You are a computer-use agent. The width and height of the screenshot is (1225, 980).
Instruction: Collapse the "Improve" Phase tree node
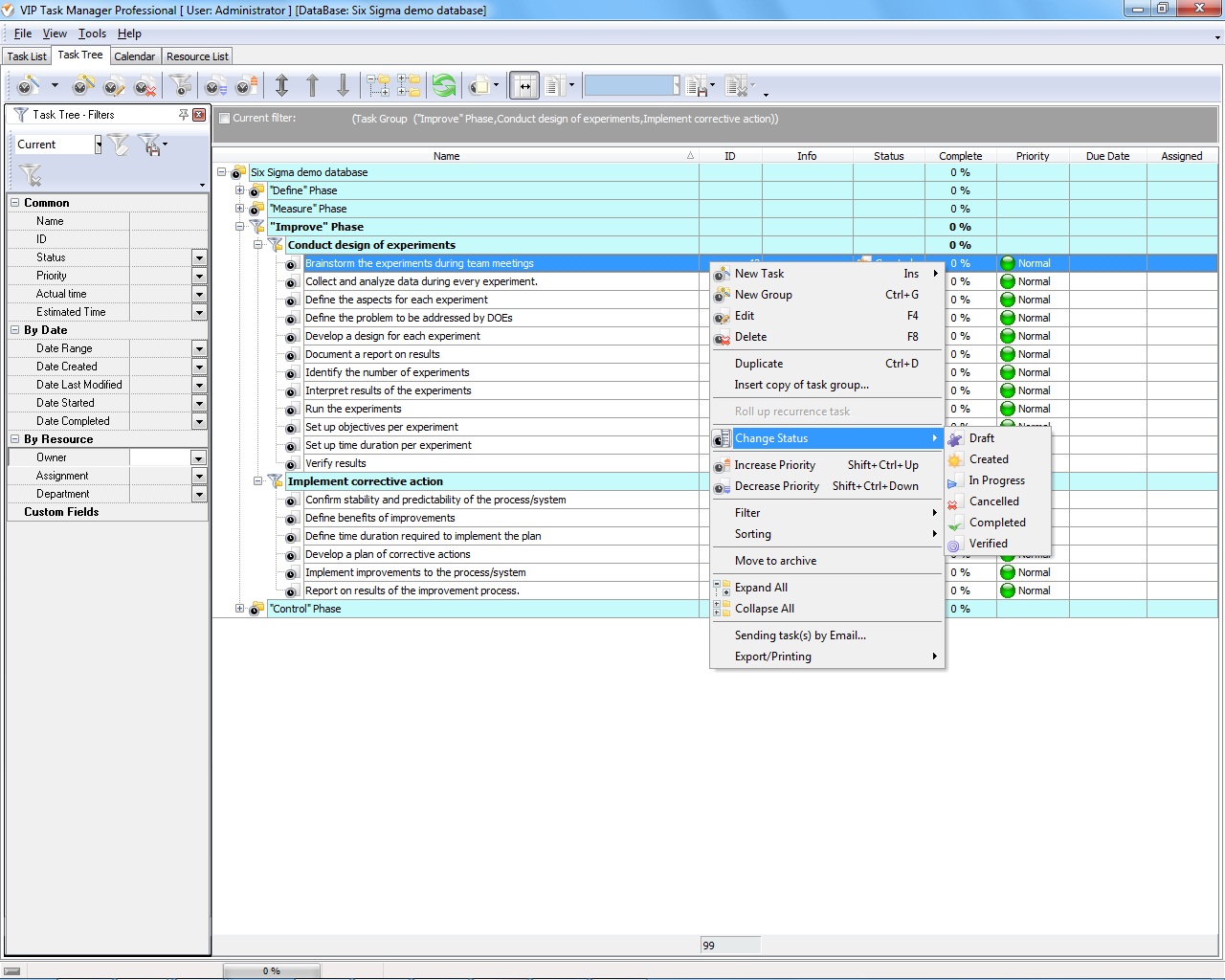coord(240,227)
